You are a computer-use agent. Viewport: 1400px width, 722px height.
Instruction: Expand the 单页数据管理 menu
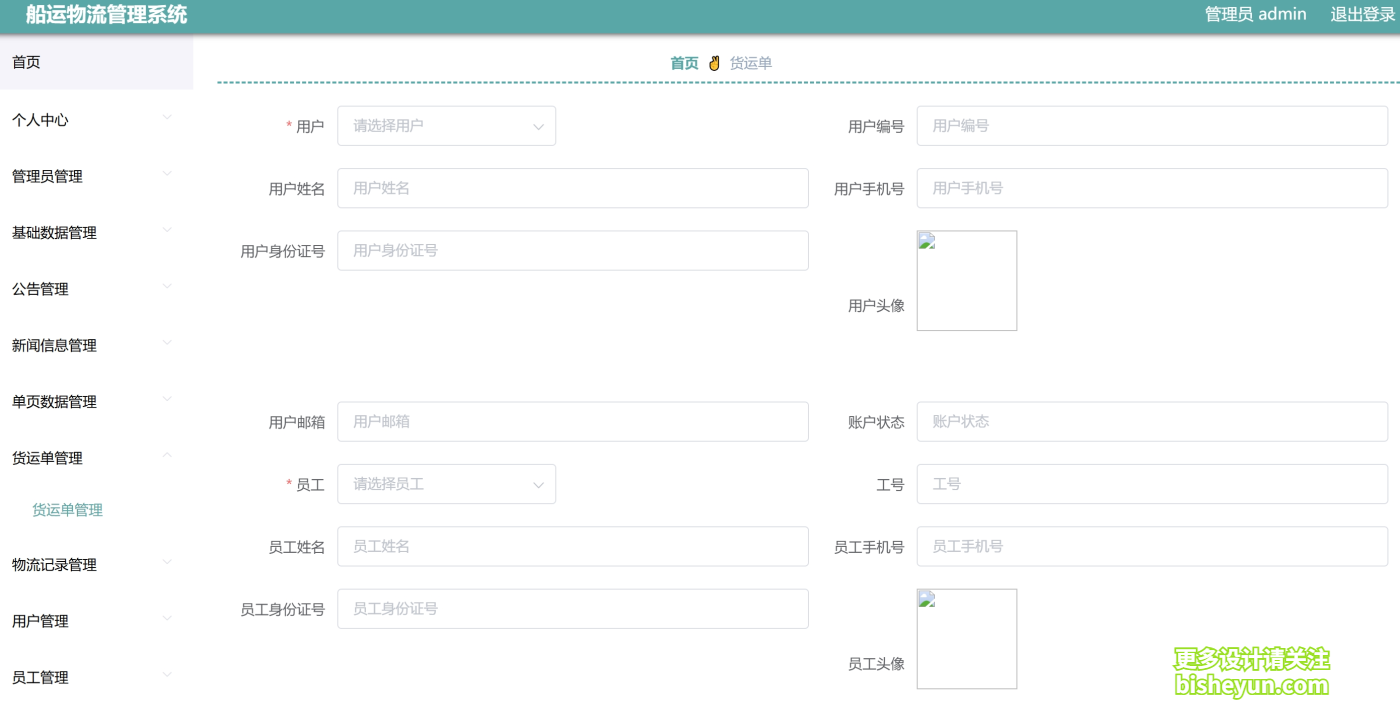click(x=96, y=402)
